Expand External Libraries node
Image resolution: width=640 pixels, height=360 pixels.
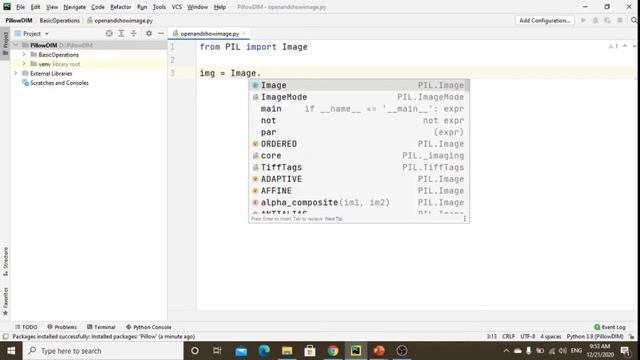[x=16, y=73]
